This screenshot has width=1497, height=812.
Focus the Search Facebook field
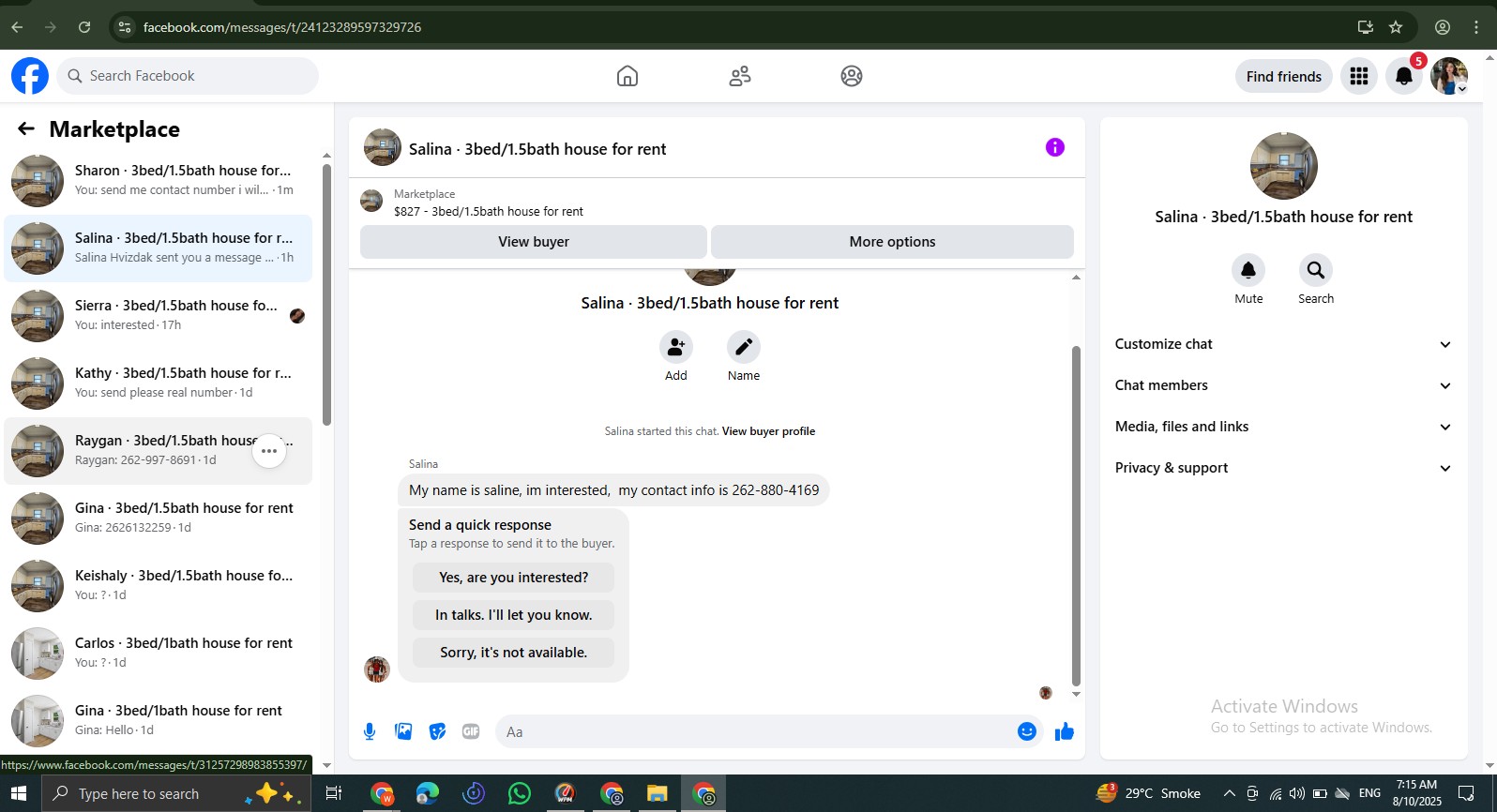188,76
